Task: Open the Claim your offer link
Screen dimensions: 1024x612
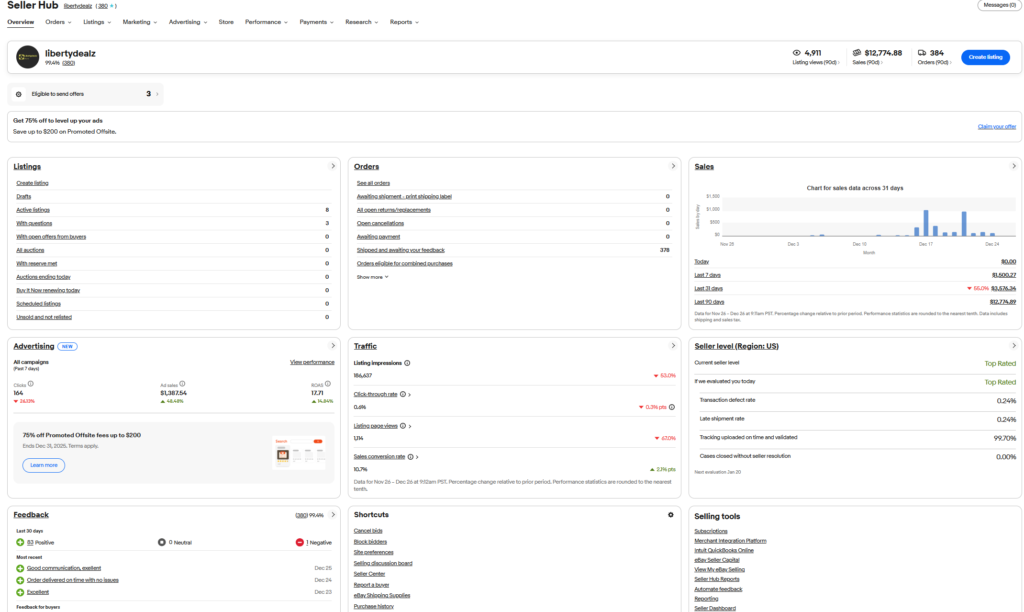Action: (x=996, y=127)
